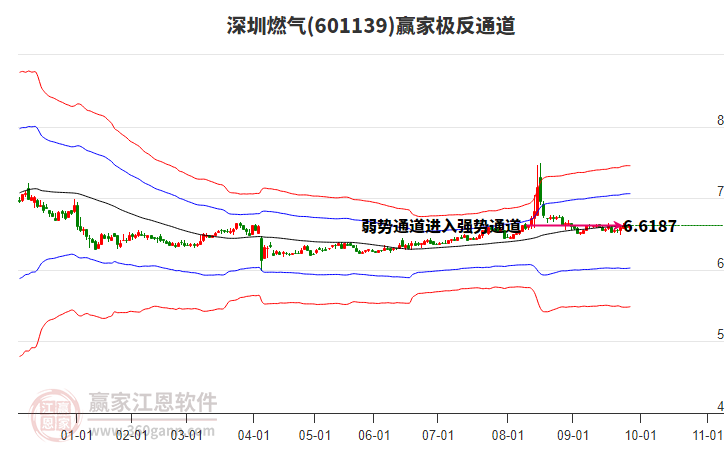Click the price axis label 8

pos(720,120)
